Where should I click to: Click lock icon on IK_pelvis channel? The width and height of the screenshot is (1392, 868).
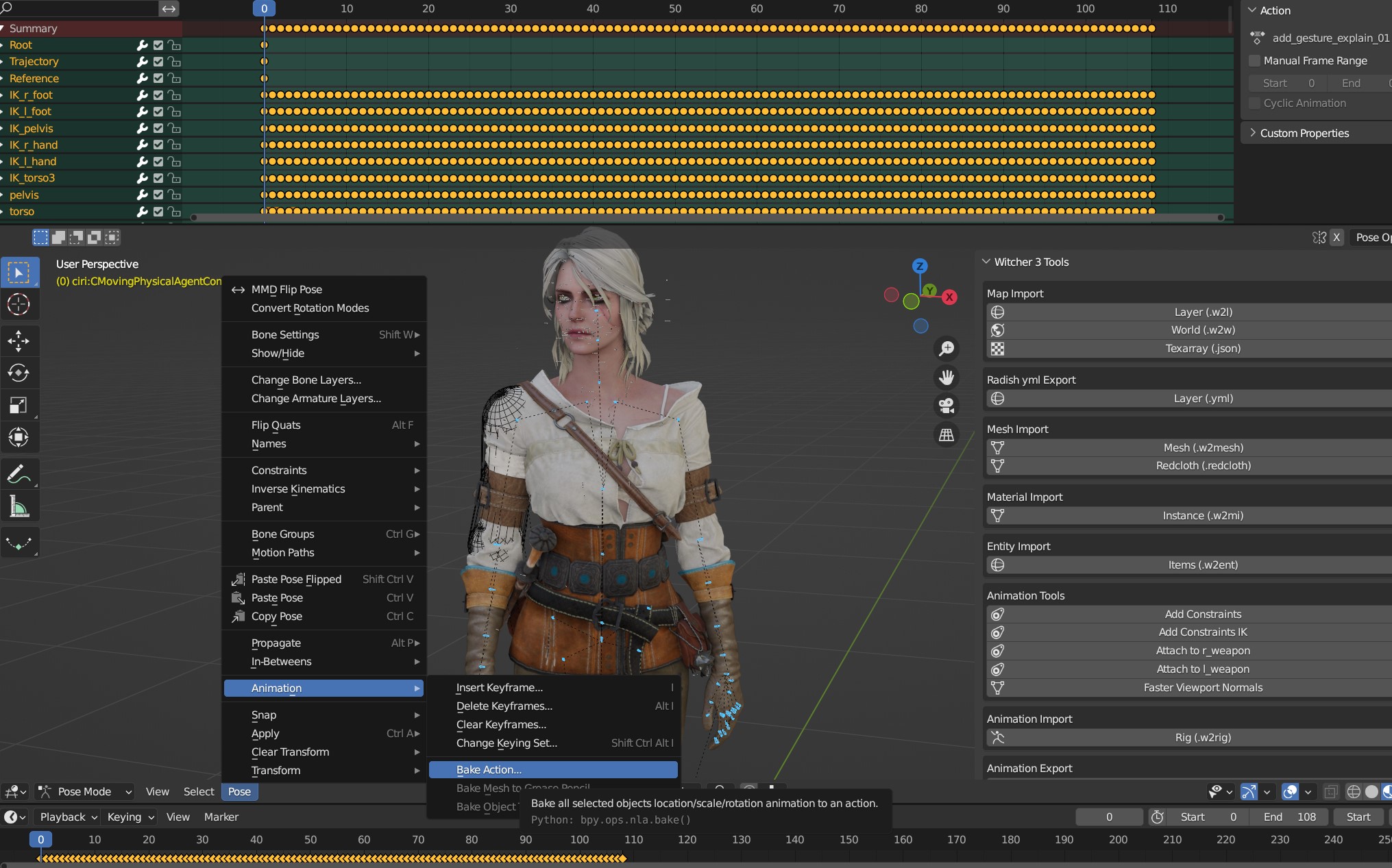(175, 128)
